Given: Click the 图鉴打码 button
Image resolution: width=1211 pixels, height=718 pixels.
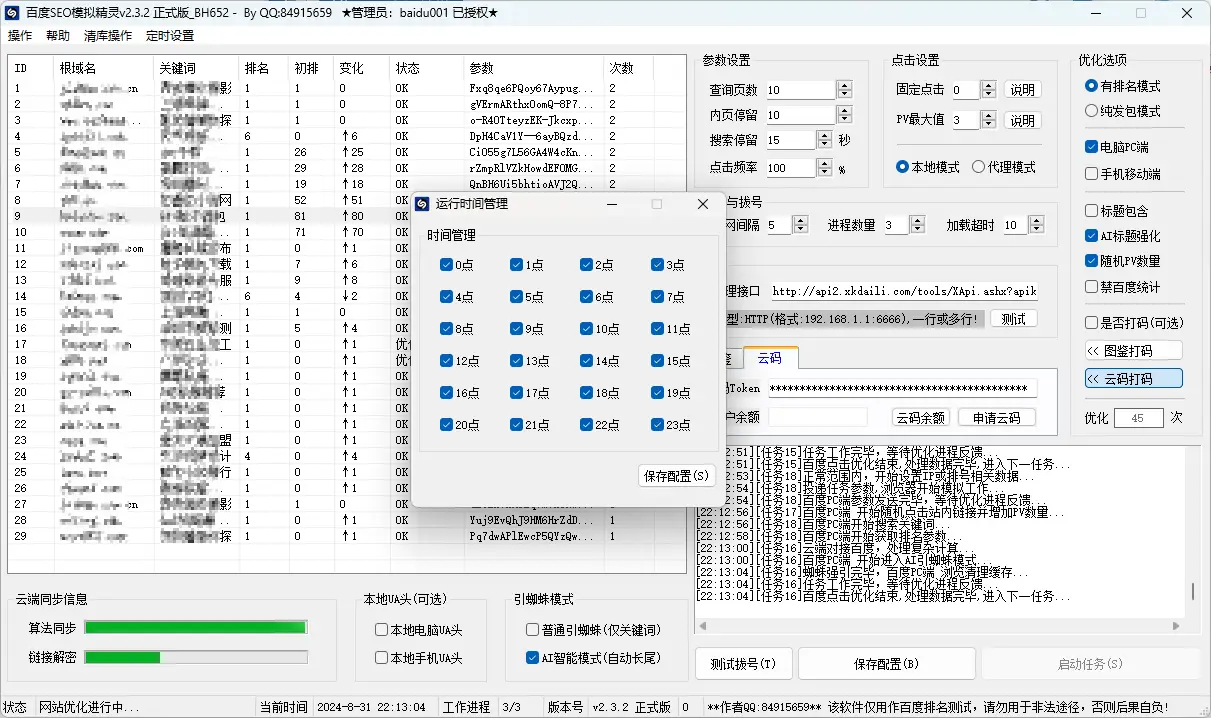Looking at the screenshot, I should coord(1133,351).
